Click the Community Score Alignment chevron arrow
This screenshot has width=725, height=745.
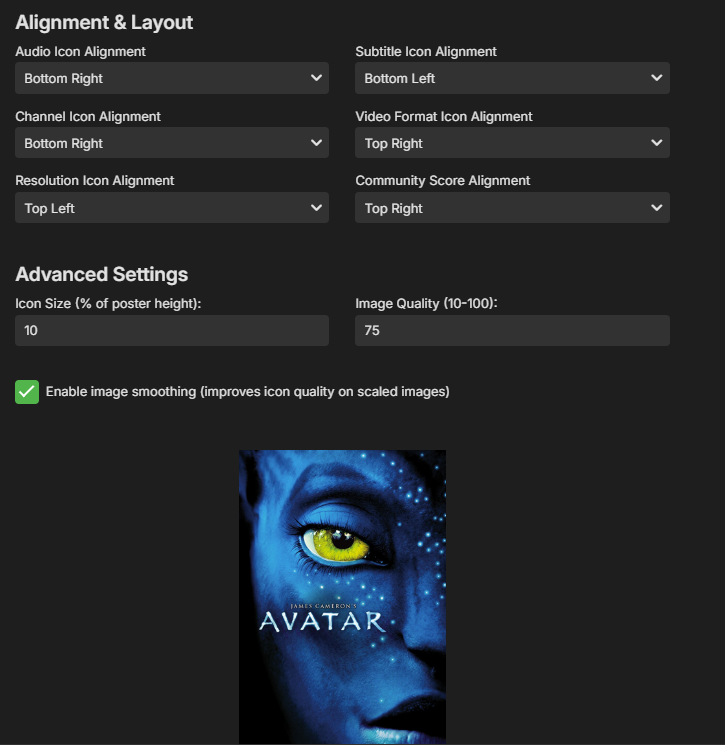tap(657, 208)
